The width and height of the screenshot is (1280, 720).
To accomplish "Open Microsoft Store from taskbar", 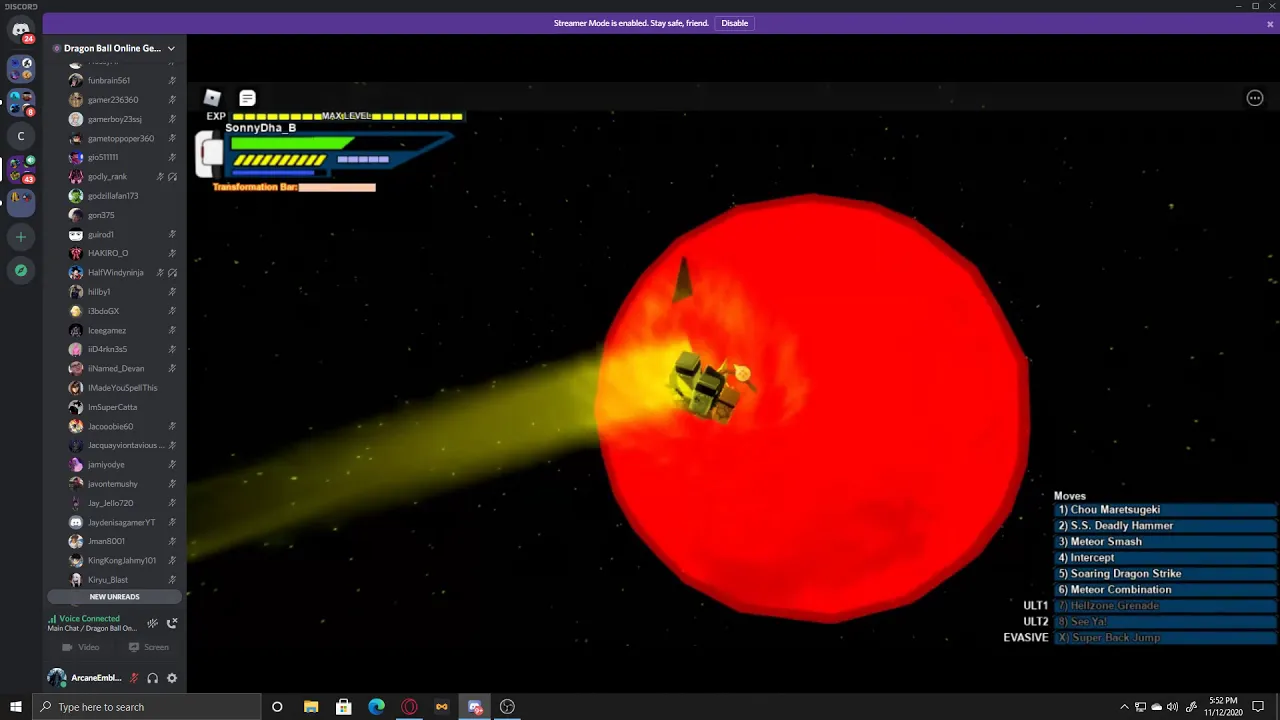I will coord(344,707).
